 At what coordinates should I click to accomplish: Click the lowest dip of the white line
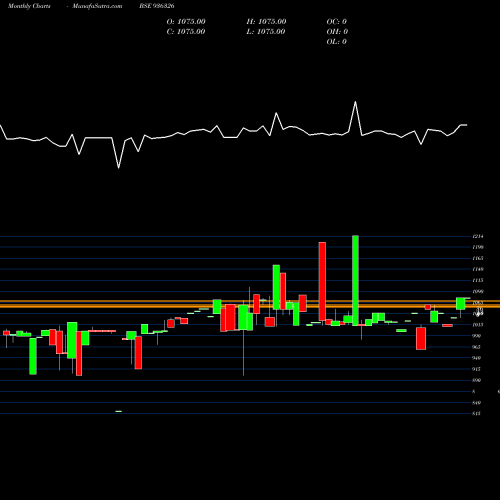click(x=118, y=167)
